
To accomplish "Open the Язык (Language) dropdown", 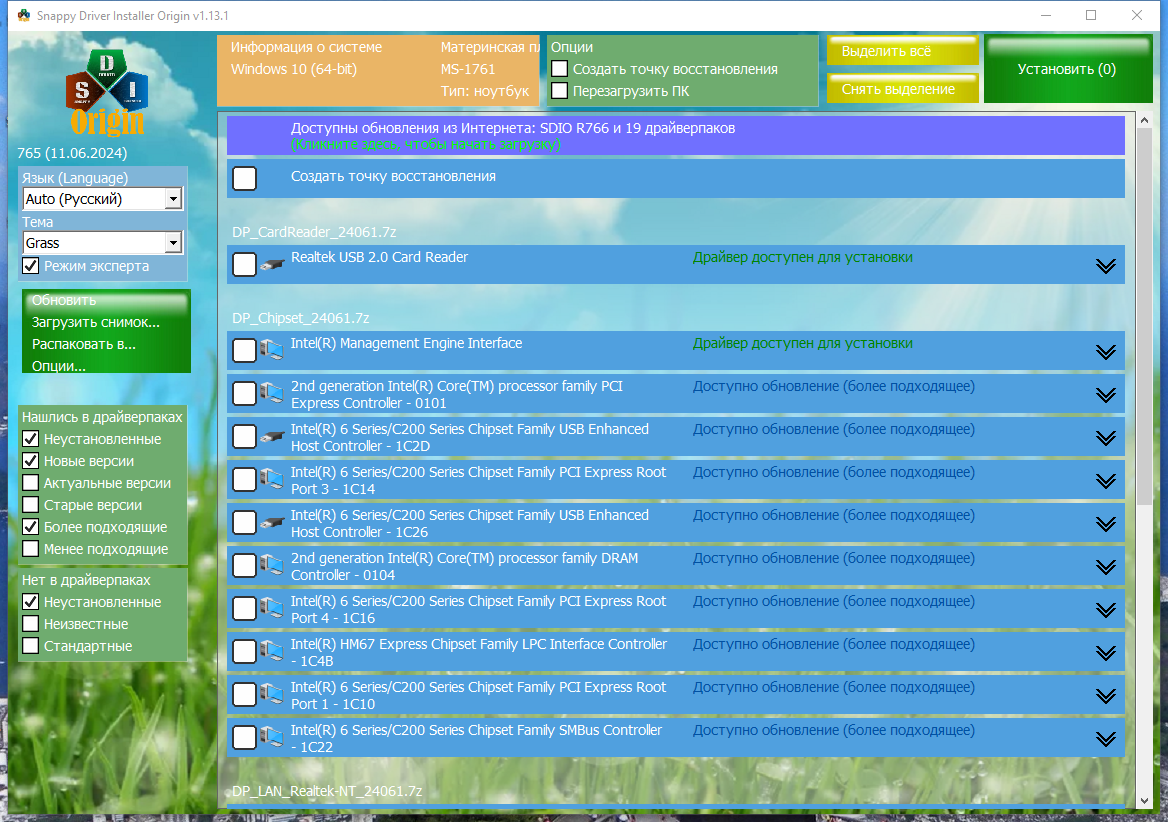I will (x=102, y=199).
